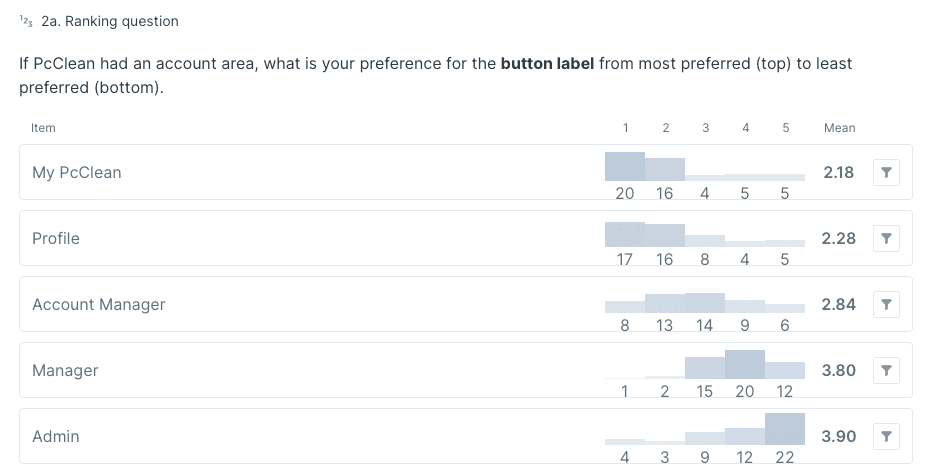Apply the filter on the Manager row
Viewport: 932px width, 476px height.
887,370
